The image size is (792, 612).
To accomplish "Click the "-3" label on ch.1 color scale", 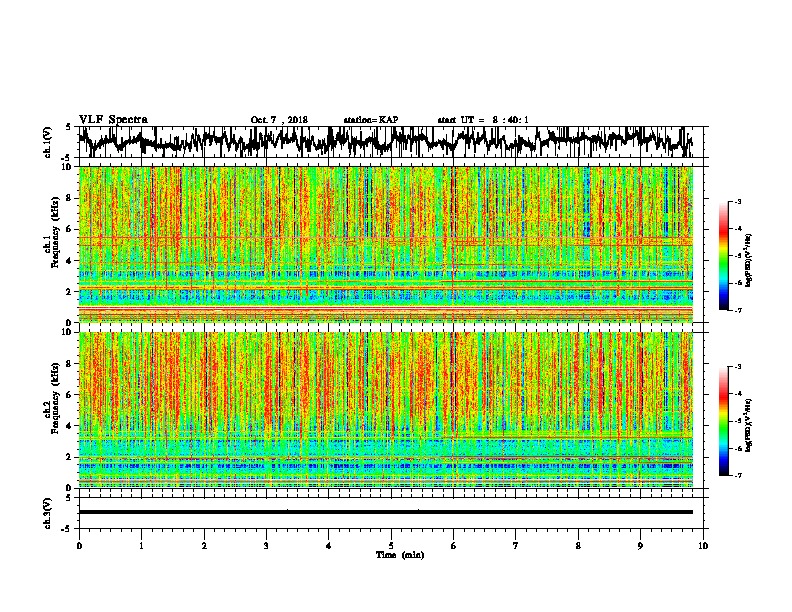I will pos(737,202).
